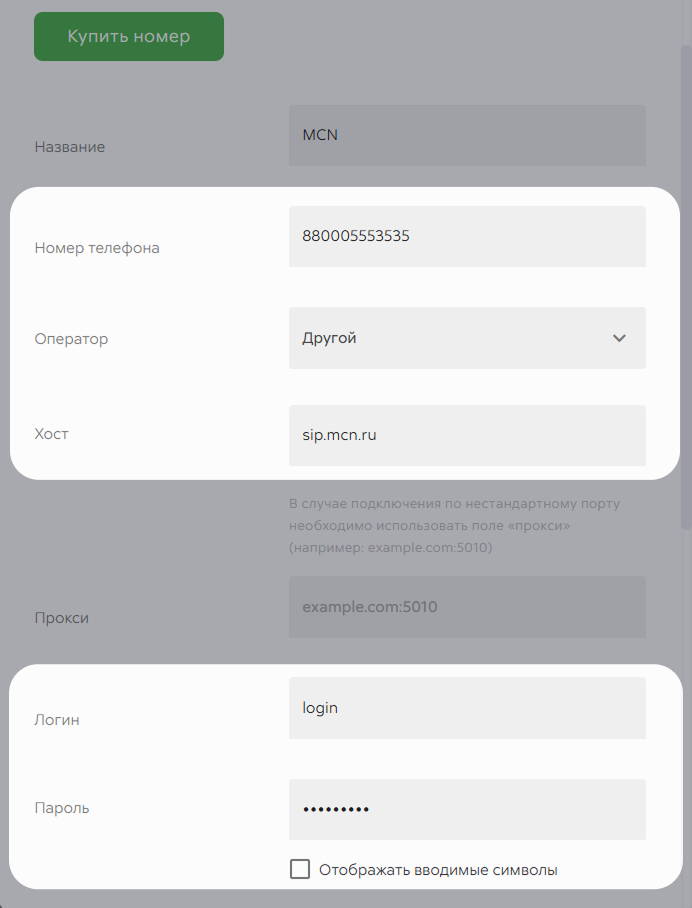Click the vertical scrollbar on the right edge
This screenshot has height=908, width=692.
tap(685, 287)
